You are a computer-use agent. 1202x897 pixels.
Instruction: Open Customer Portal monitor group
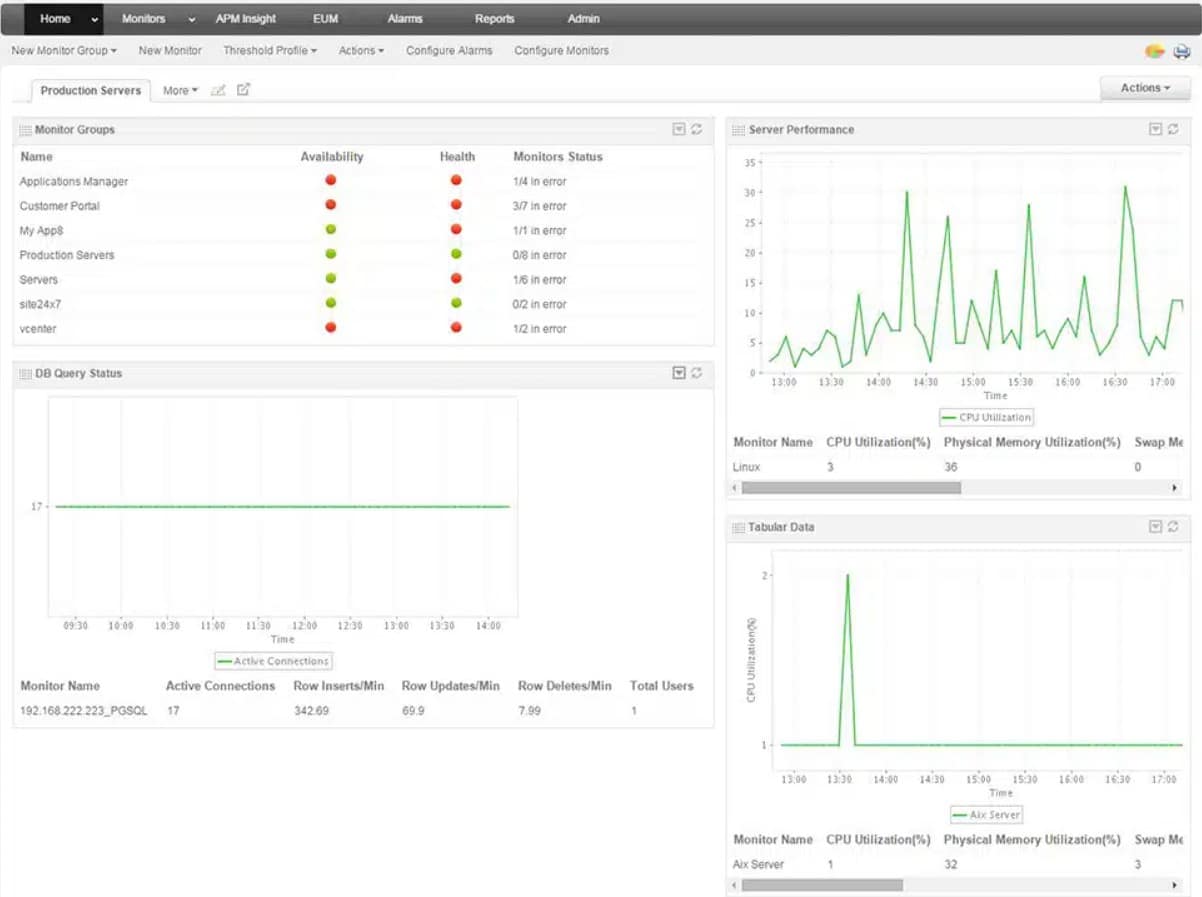point(60,206)
